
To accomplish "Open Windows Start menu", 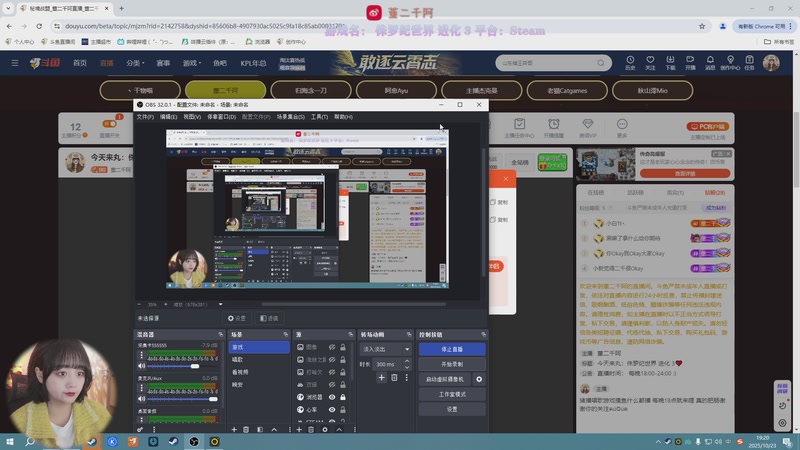I will 10,441.
